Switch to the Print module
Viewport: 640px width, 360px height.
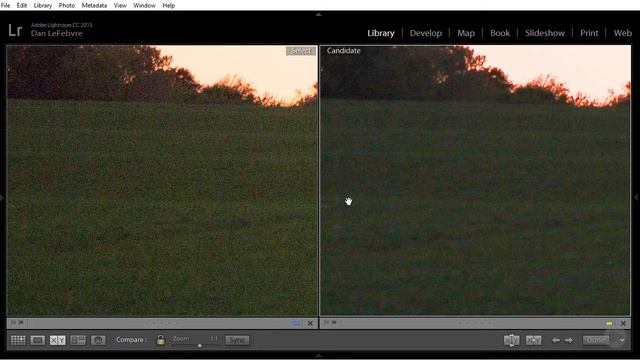click(589, 33)
